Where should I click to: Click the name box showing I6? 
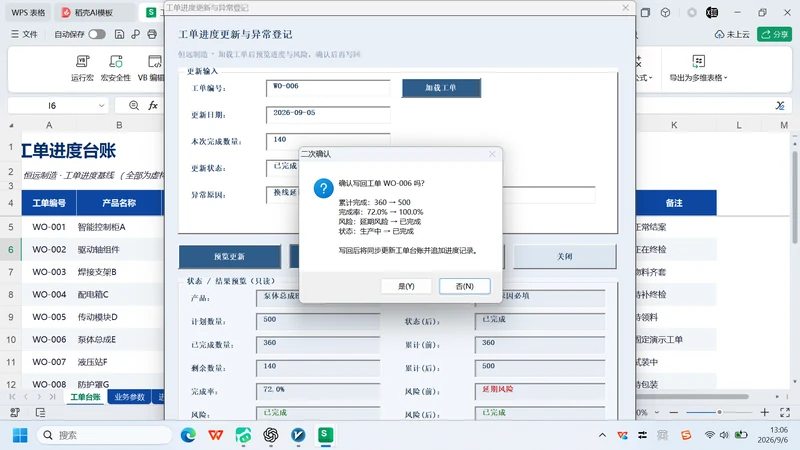(x=52, y=106)
